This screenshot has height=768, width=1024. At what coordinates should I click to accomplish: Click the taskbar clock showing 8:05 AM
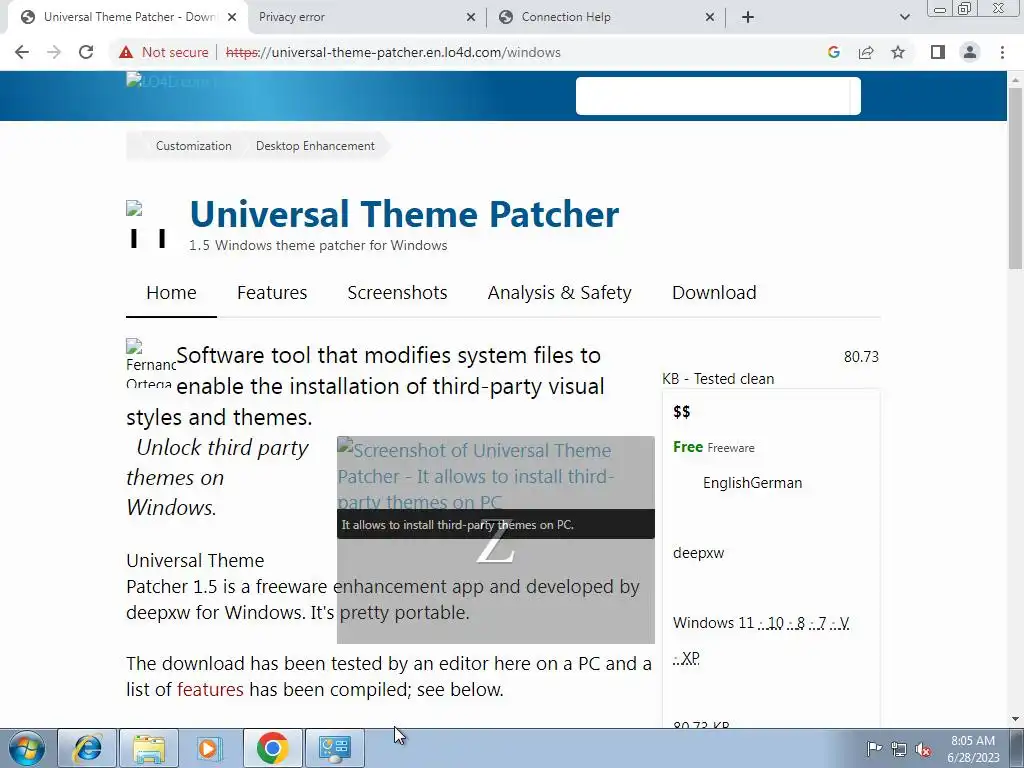point(973,749)
